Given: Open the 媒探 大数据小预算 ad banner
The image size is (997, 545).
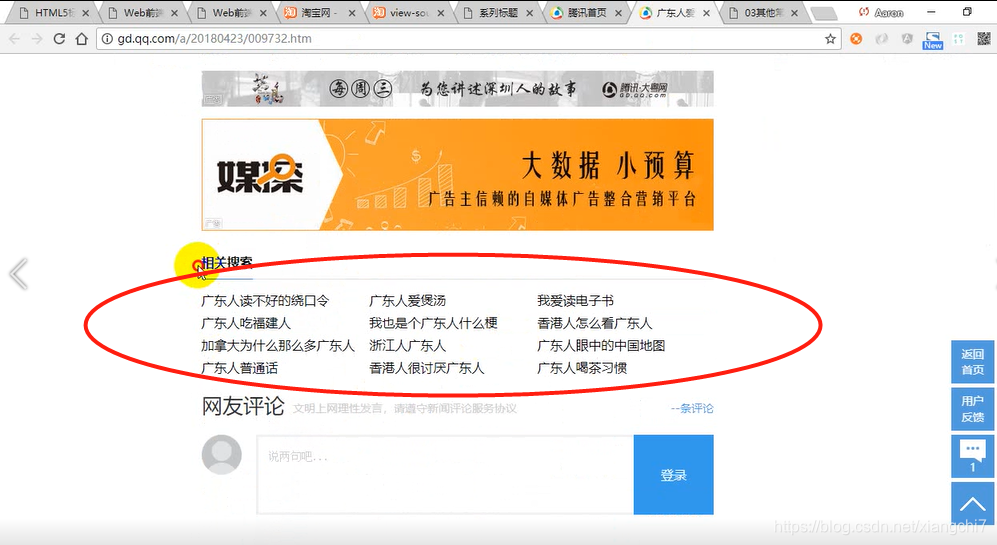Looking at the screenshot, I should click(457, 174).
